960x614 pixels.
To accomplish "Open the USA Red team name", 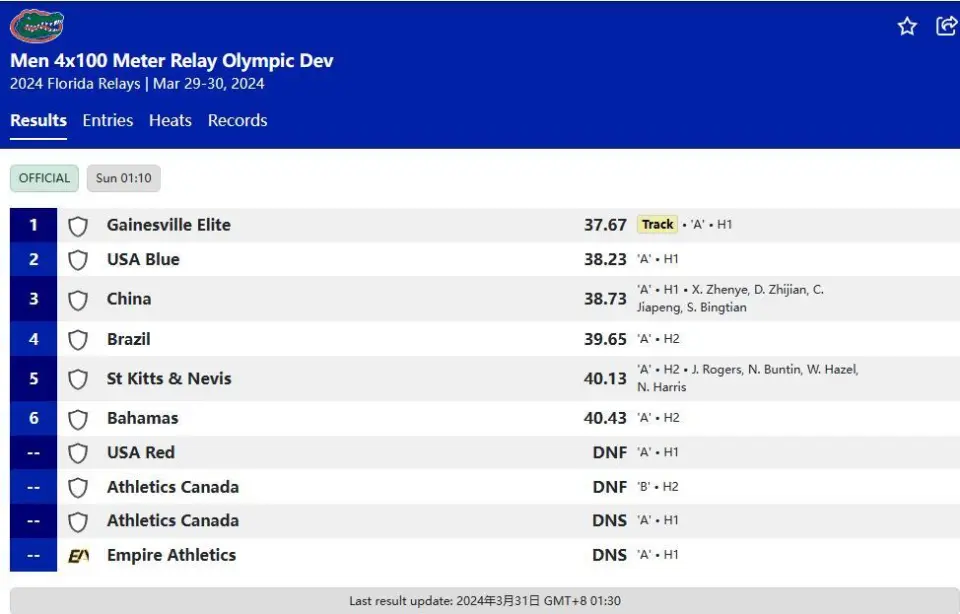I will click(x=141, y=452).
